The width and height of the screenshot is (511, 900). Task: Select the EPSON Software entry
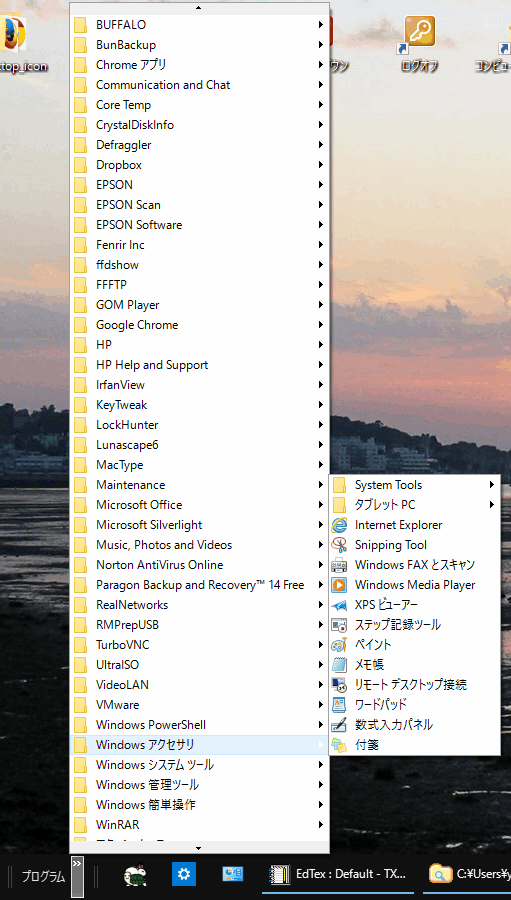click(x=199, y=225)
